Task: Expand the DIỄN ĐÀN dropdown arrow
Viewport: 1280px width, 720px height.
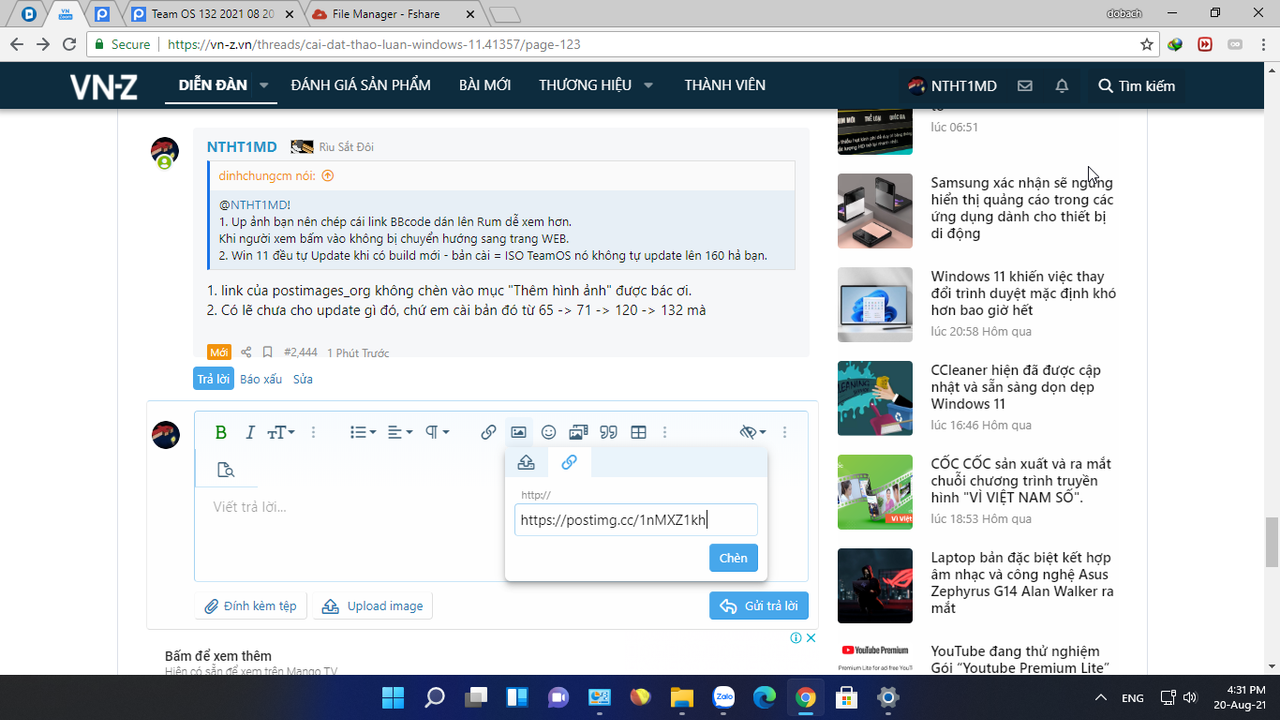Action: (x=264, y=85)
